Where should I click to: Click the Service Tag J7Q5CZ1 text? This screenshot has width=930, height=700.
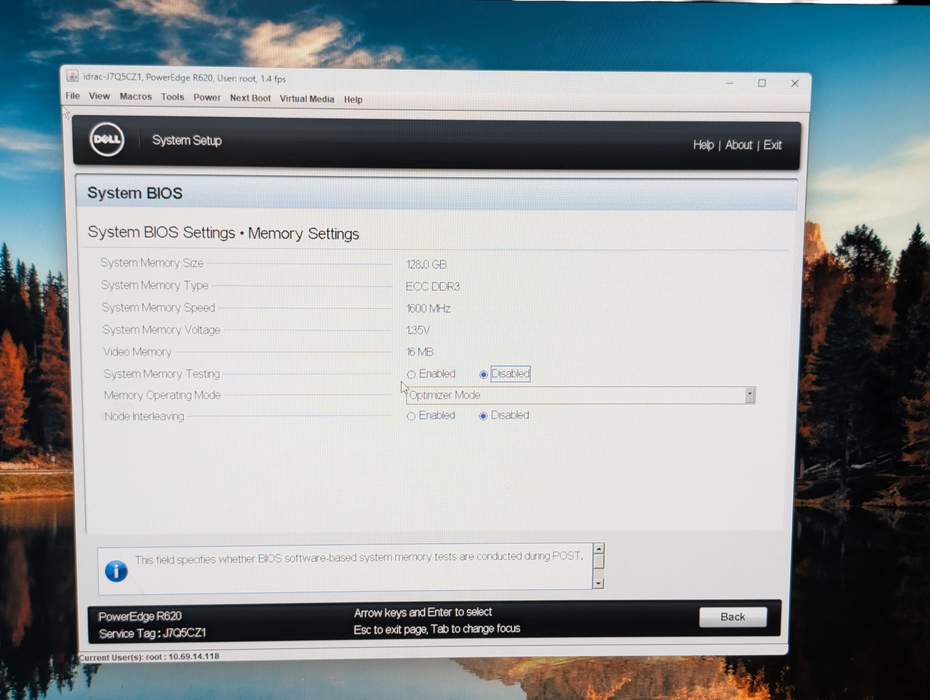tap(152, 634)
